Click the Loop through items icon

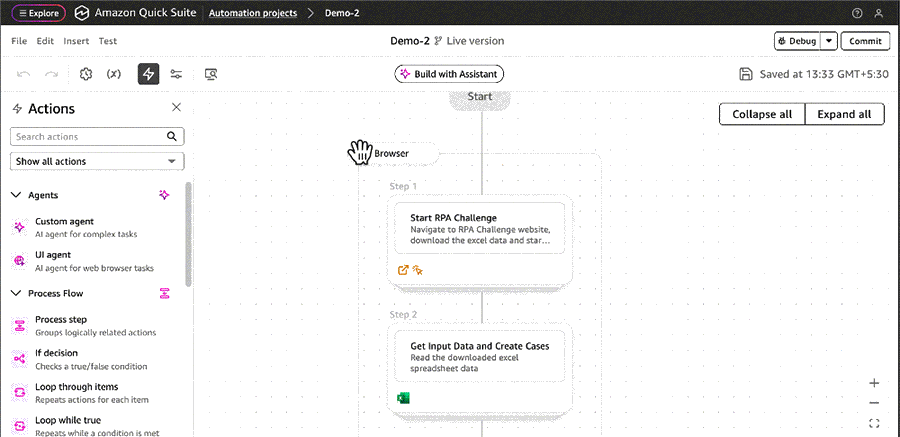pos(20,393)
